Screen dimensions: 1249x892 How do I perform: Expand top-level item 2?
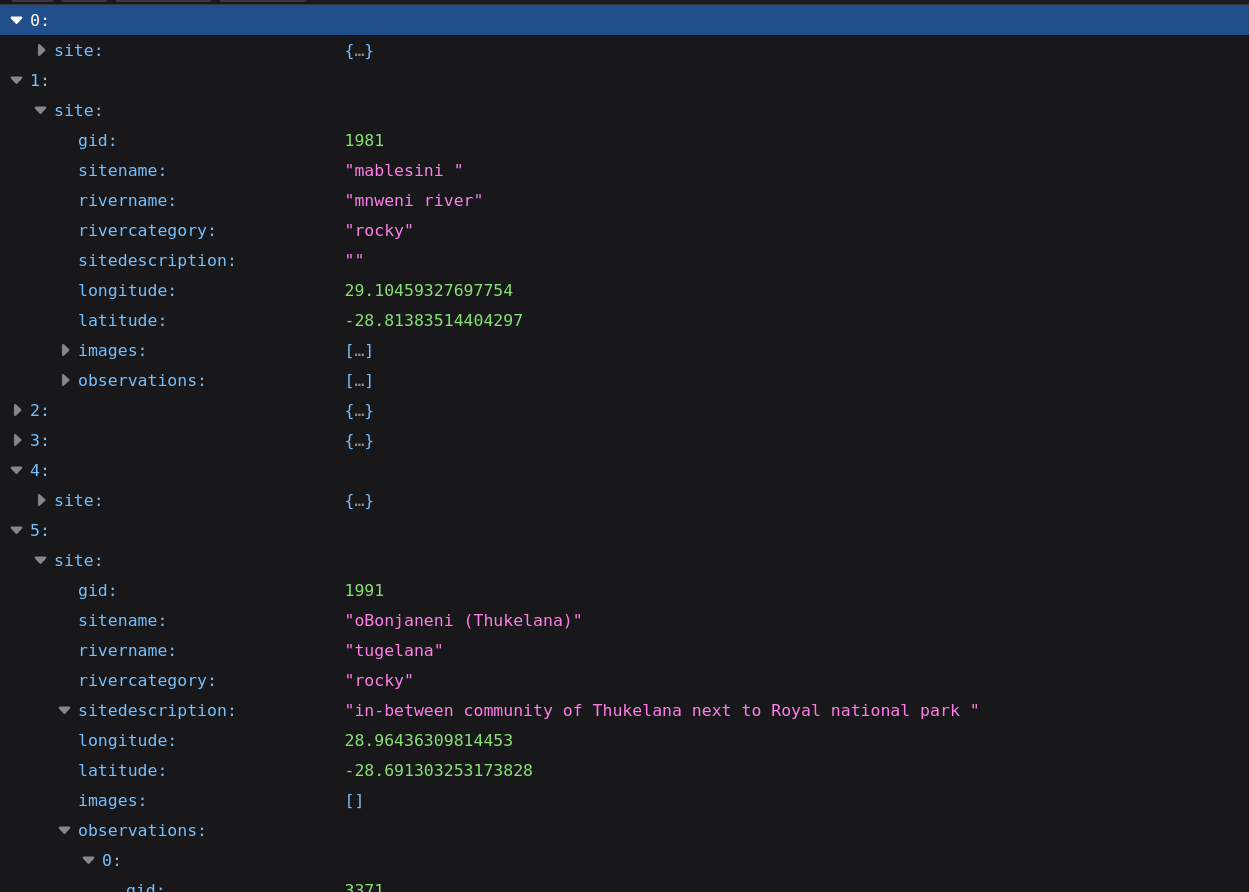click(17, 410)
